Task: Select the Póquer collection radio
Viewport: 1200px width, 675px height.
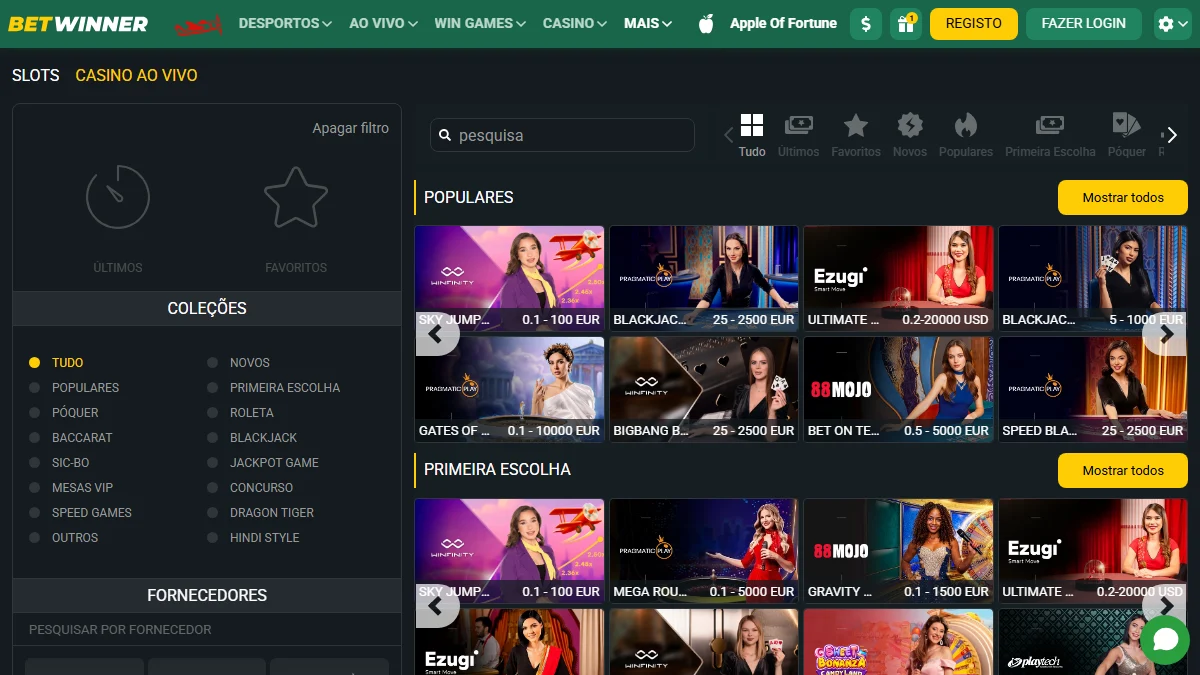Action: coord(35,413)
